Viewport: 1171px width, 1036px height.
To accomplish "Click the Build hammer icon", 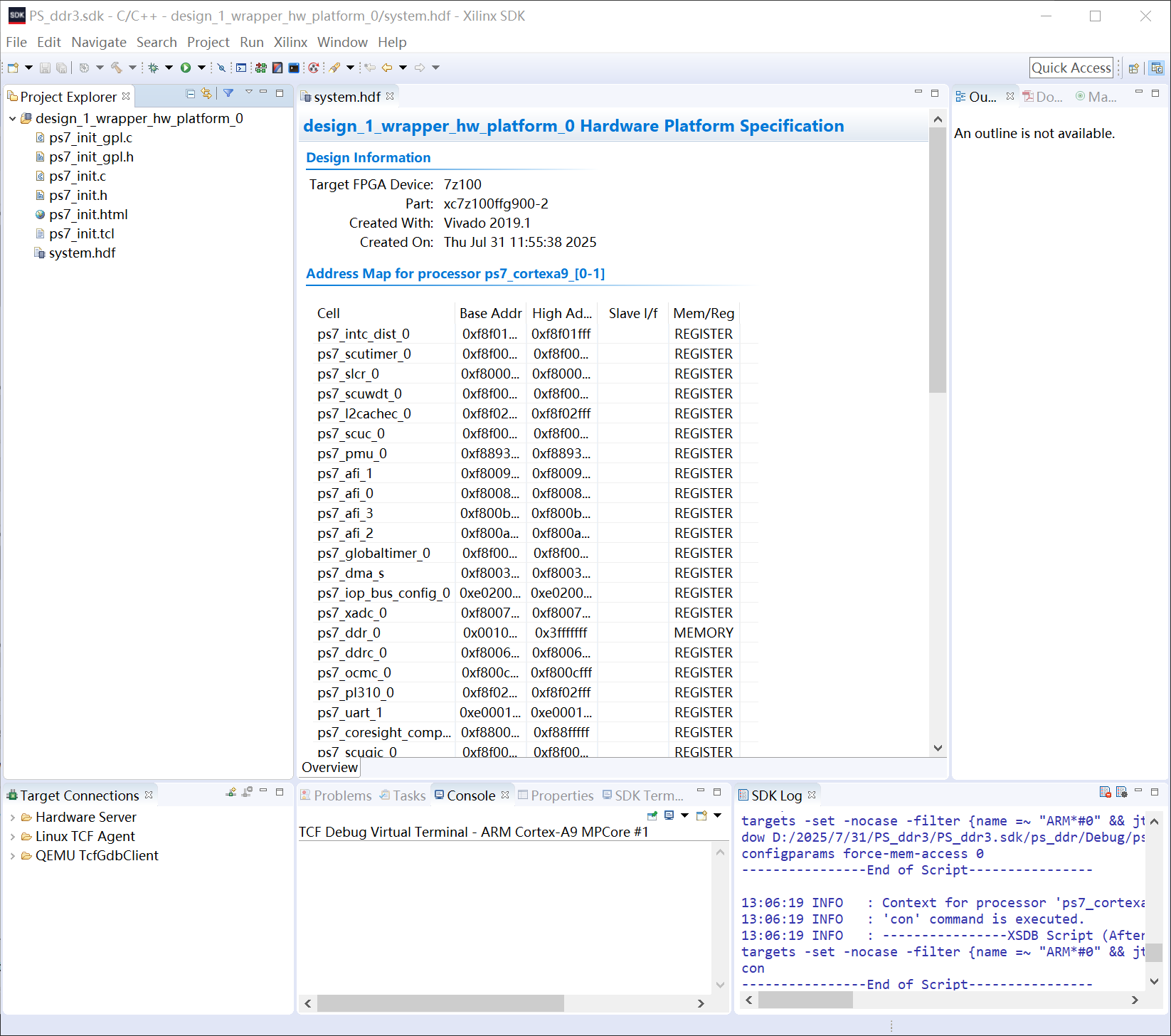I will pyautogui.click(x=116, y=68).
